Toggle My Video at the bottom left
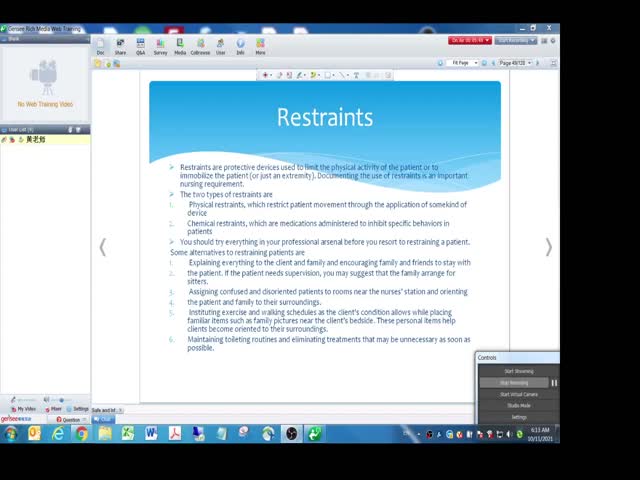 [24, 409]
